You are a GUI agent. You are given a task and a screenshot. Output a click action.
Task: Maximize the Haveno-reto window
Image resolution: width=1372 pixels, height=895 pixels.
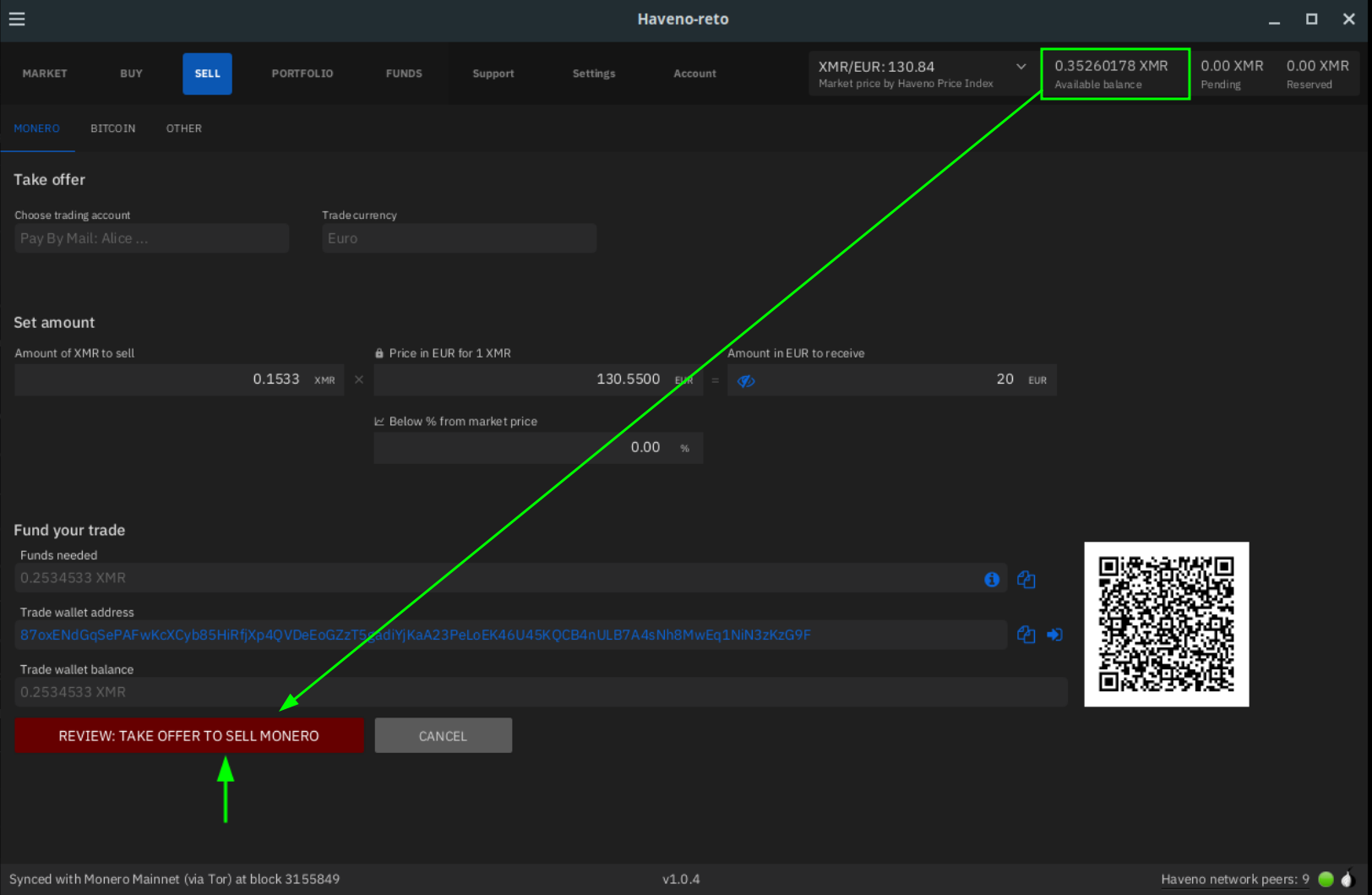[1311, 19]
